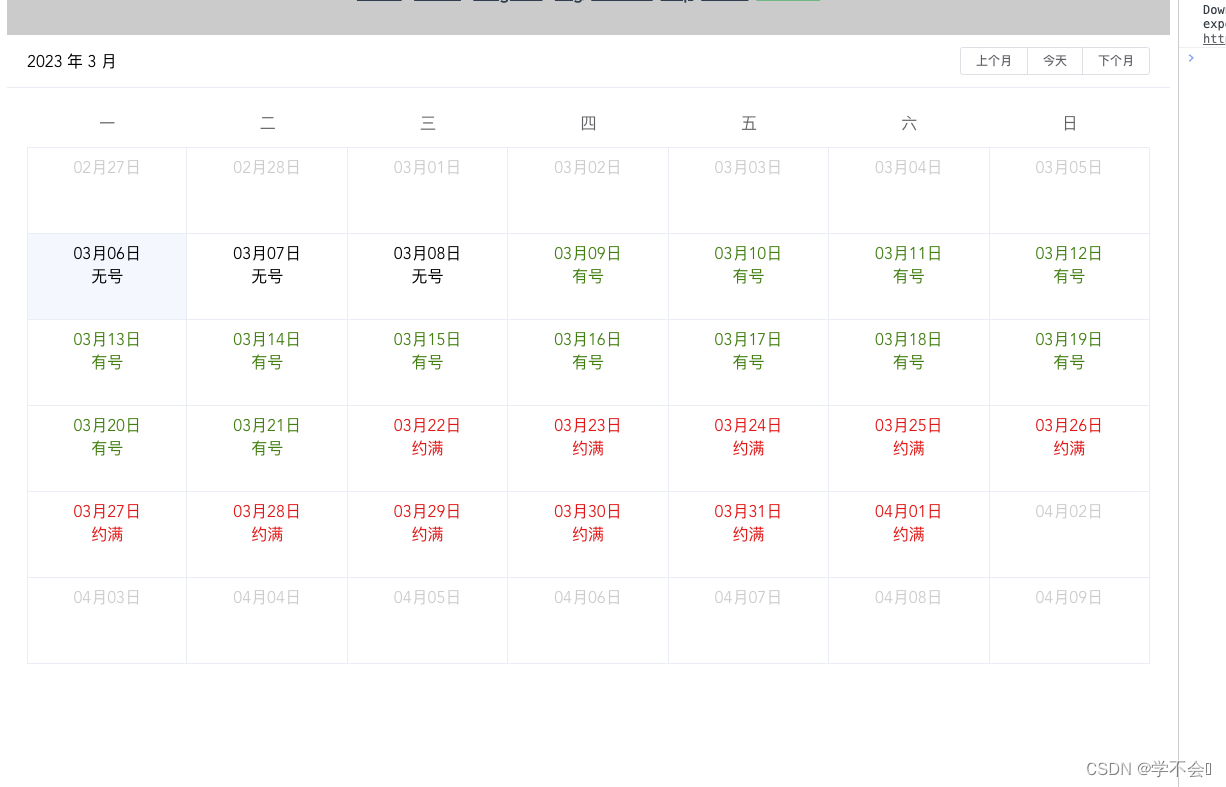
Task: Click the March 31 fully booked cell
Action: point(748,523)
